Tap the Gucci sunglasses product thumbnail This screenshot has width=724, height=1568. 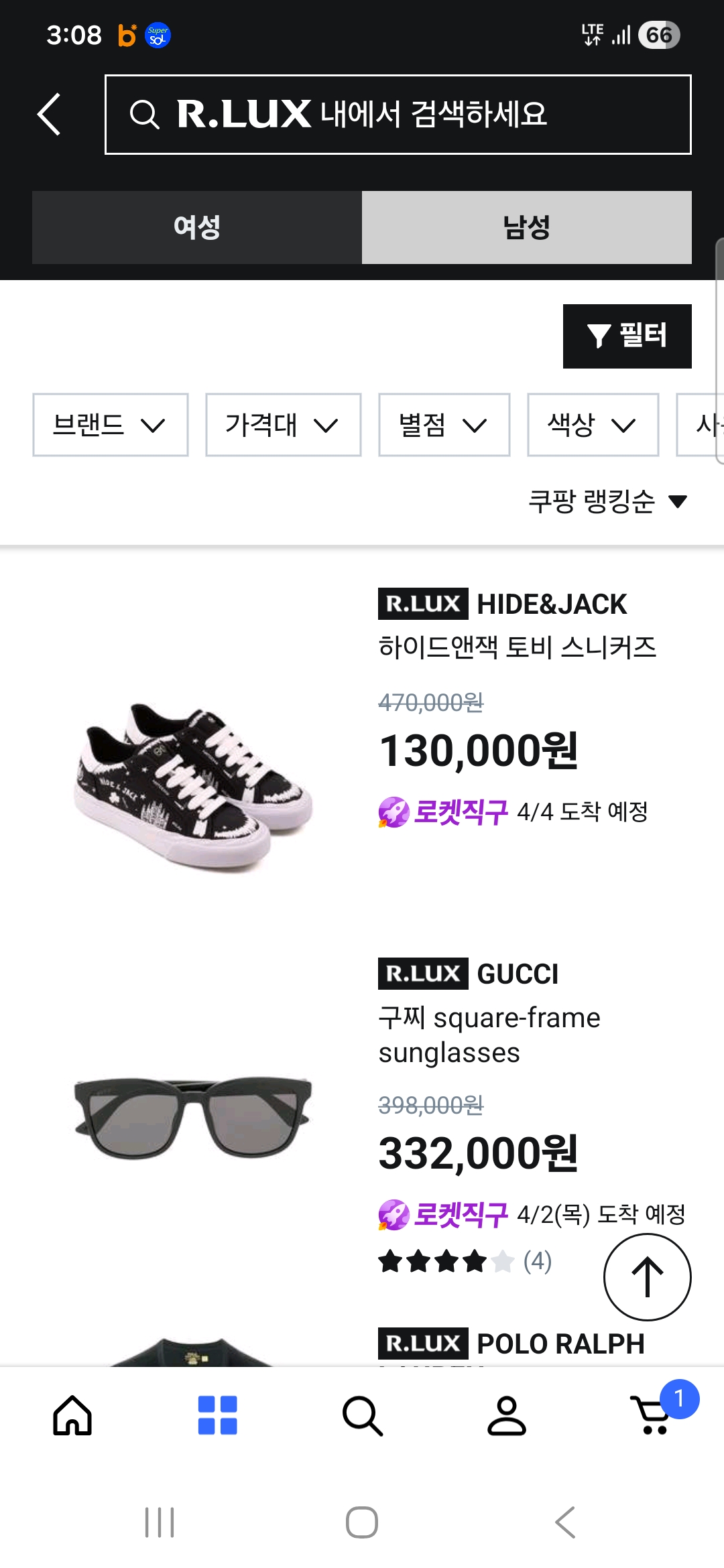[193, 1118]
